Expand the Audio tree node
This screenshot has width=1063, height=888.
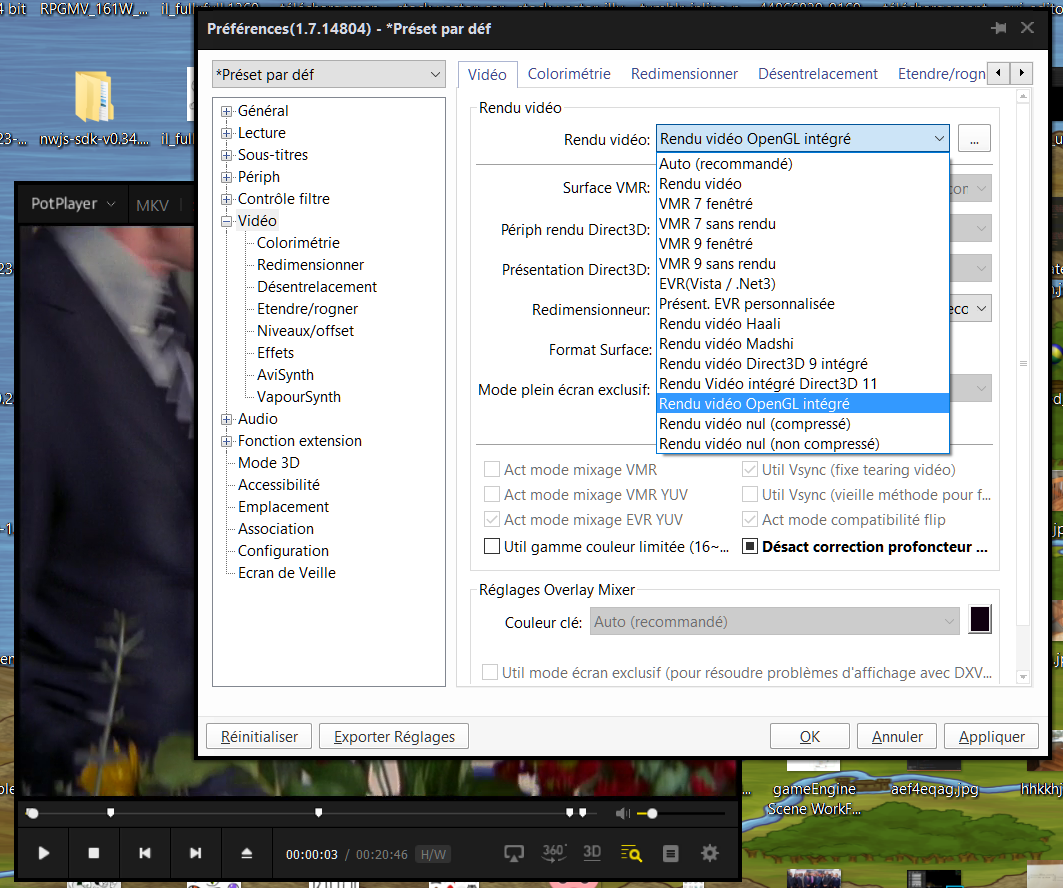(226, 419)
